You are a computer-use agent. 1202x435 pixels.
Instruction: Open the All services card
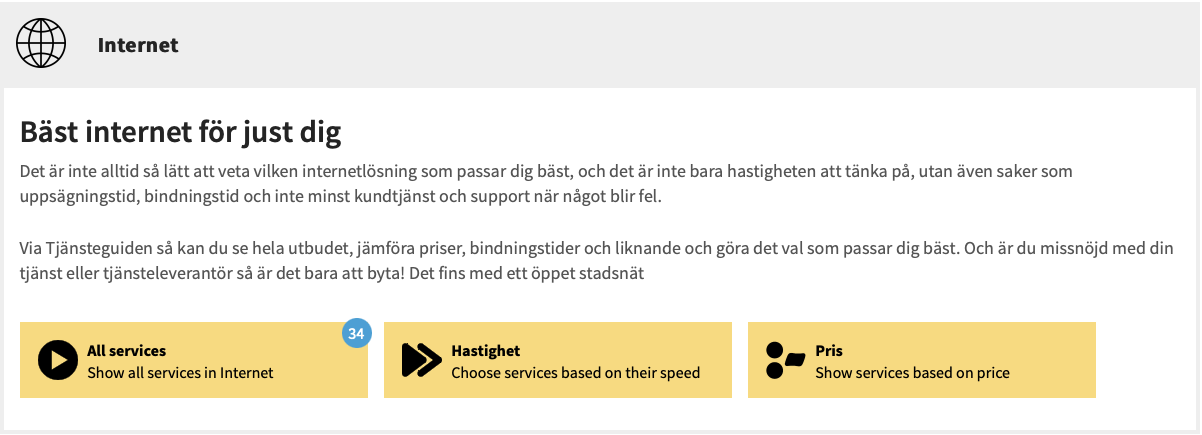(194, 360)
